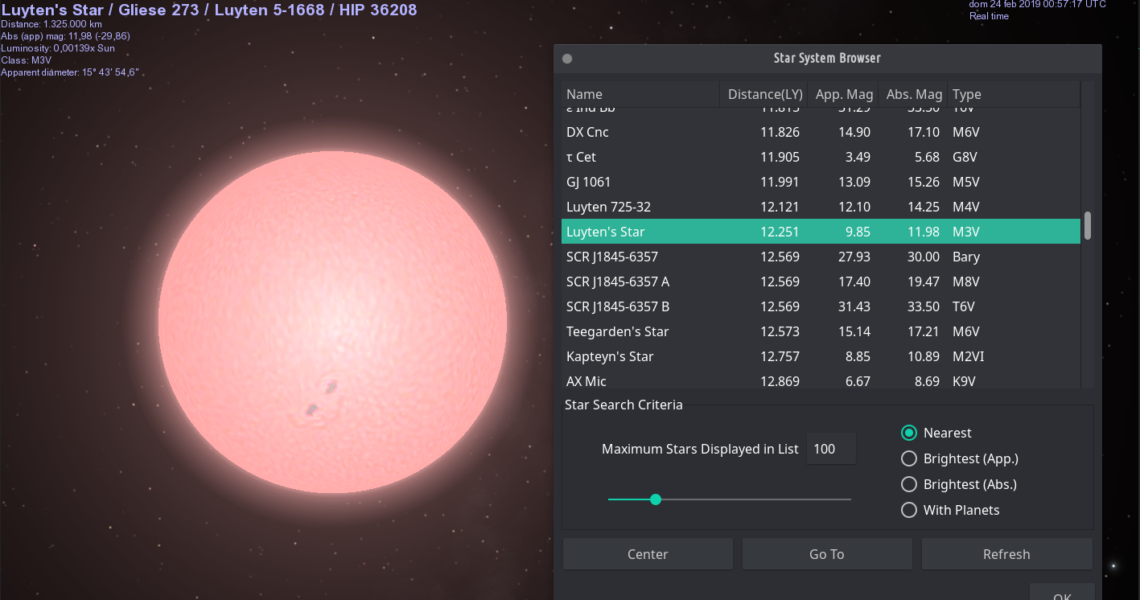Click the Go To button
The image size is (1140, 600).
point(826,554)
